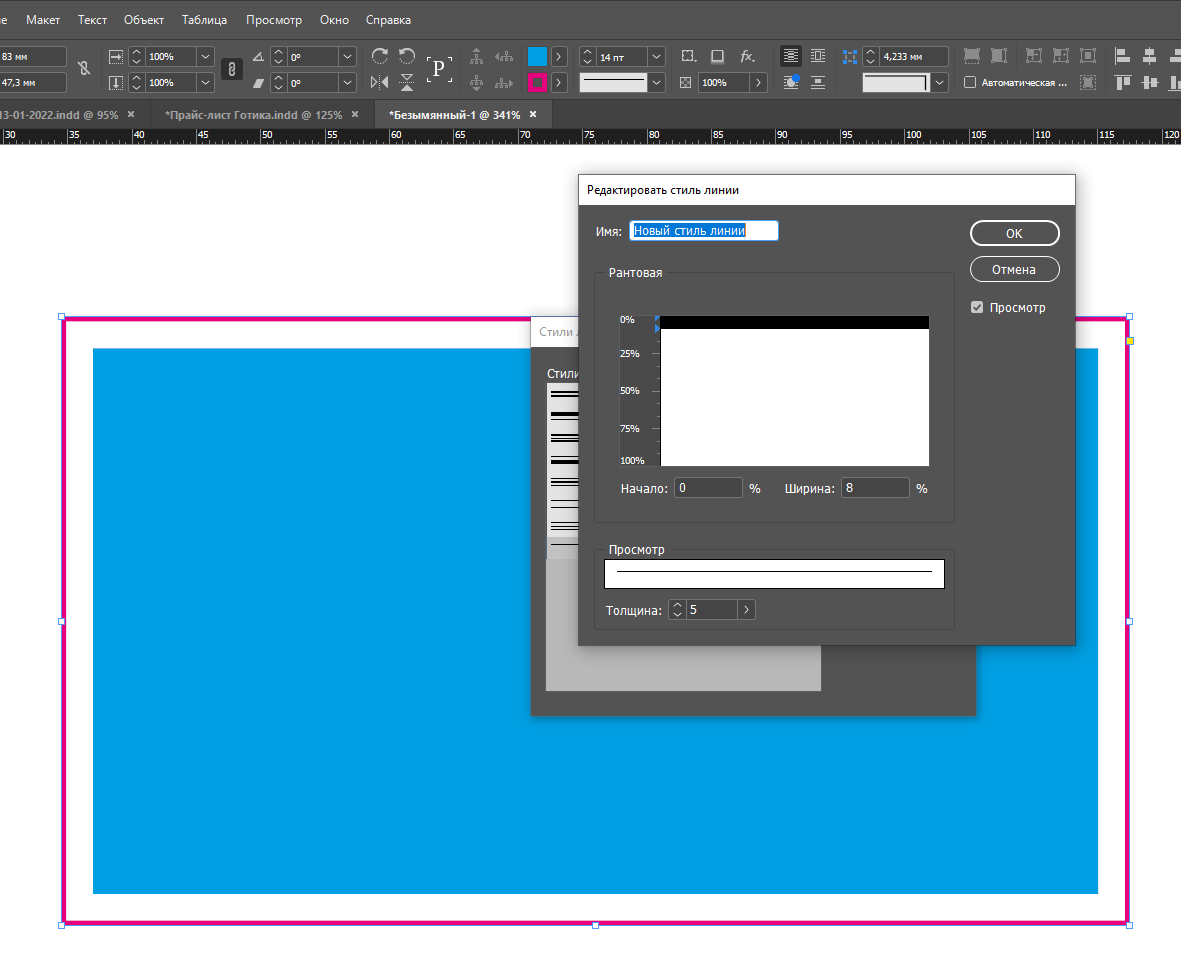Click the Начало start value field
The height and width of the screenshot is (979, 1181).
[708, 489]
